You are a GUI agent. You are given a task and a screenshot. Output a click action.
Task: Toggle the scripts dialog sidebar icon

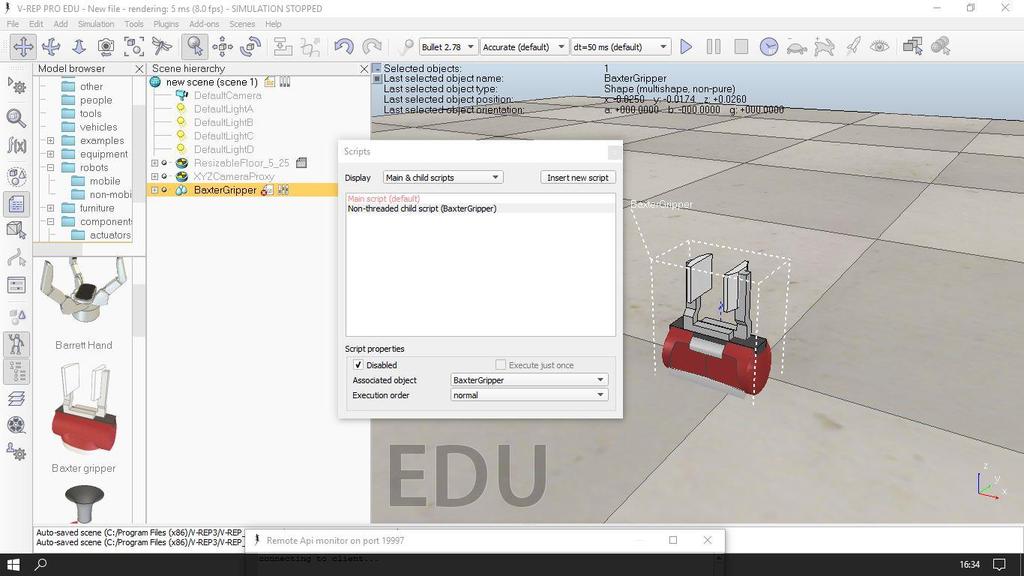16,204
